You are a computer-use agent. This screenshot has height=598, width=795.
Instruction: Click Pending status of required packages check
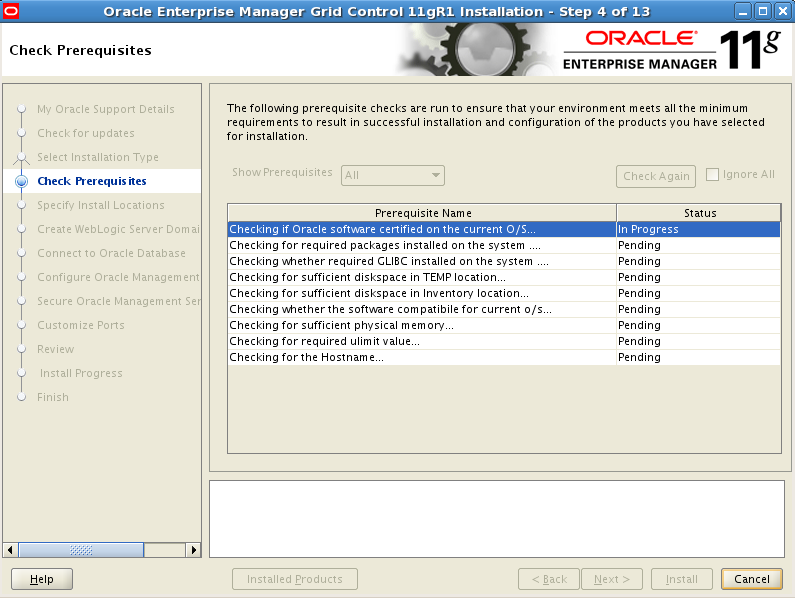click(699, 245)
